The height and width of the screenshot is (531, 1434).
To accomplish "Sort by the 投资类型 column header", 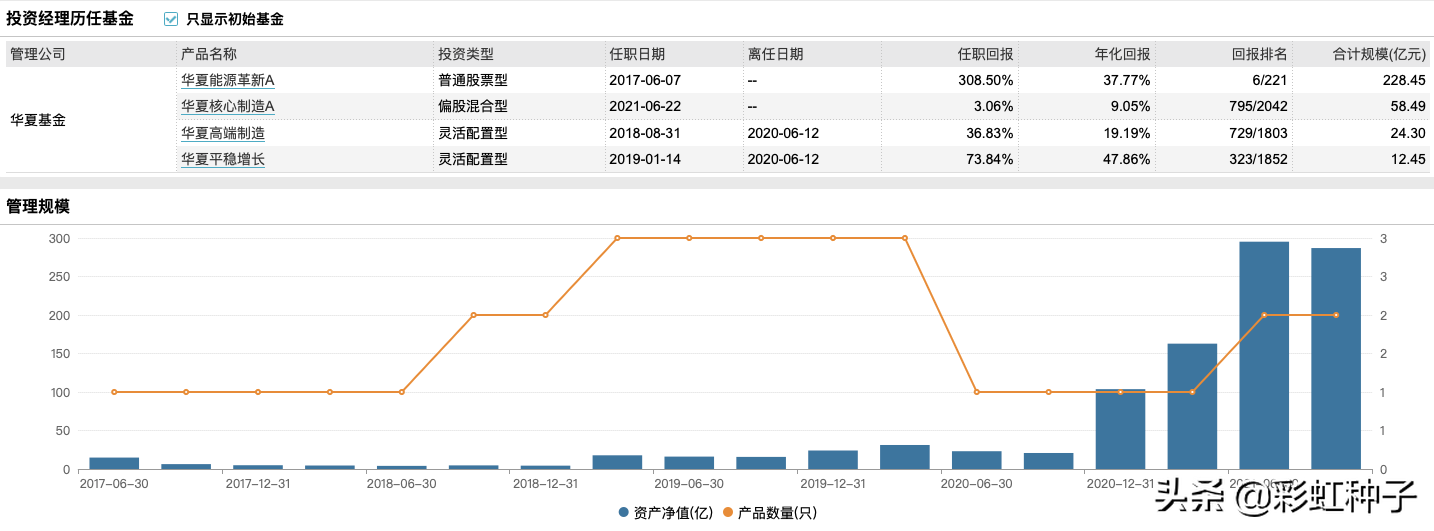I will [x=466, y=54].
